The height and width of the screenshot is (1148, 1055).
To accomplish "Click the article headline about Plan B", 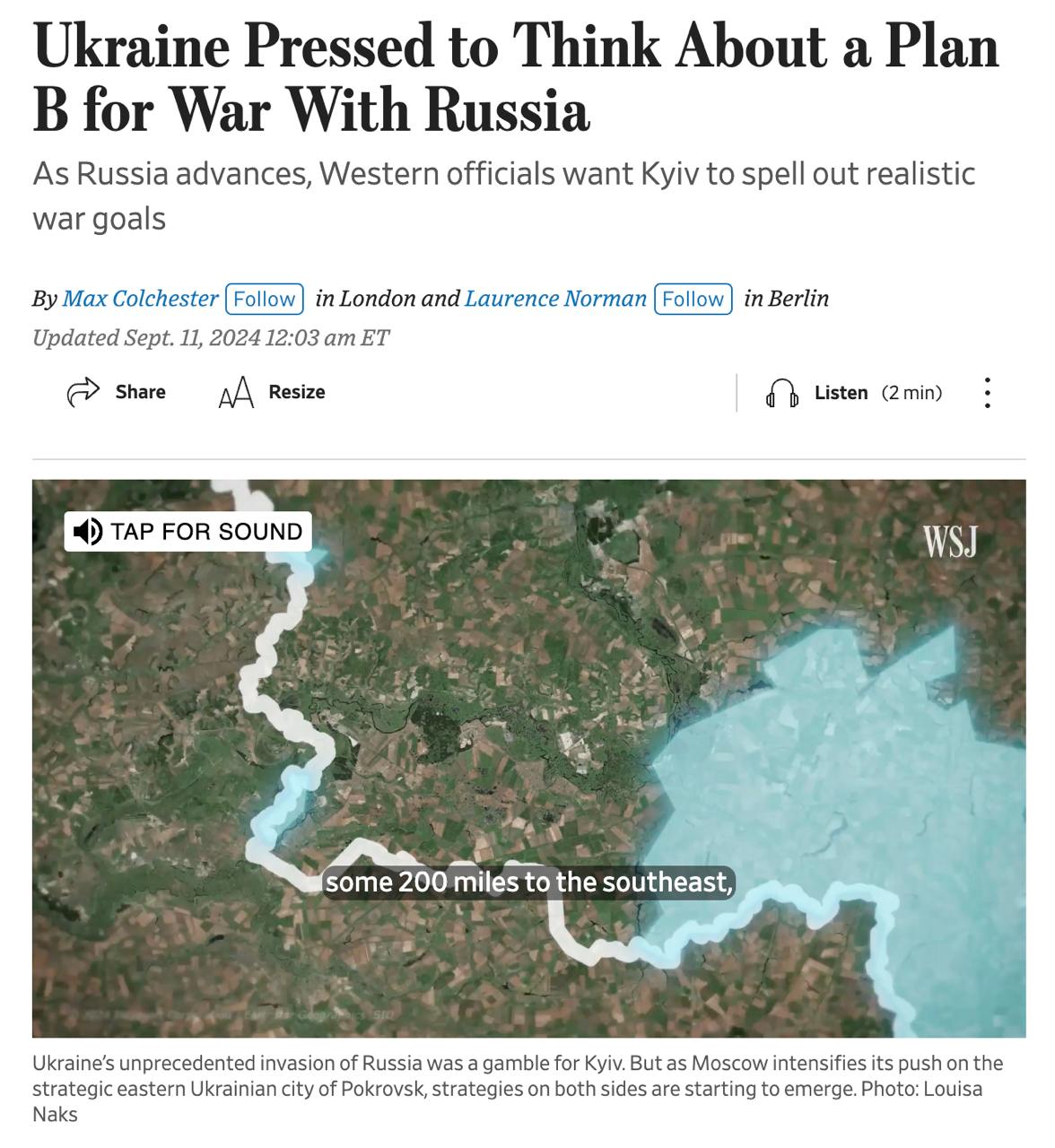I will pyautogui.click(x=516, y=78).
